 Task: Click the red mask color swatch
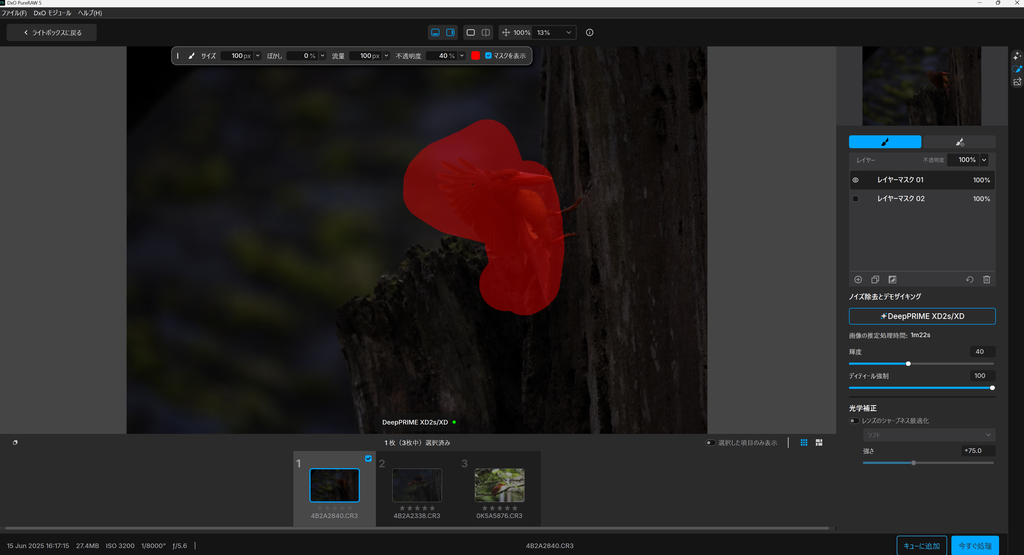point(476,56)
